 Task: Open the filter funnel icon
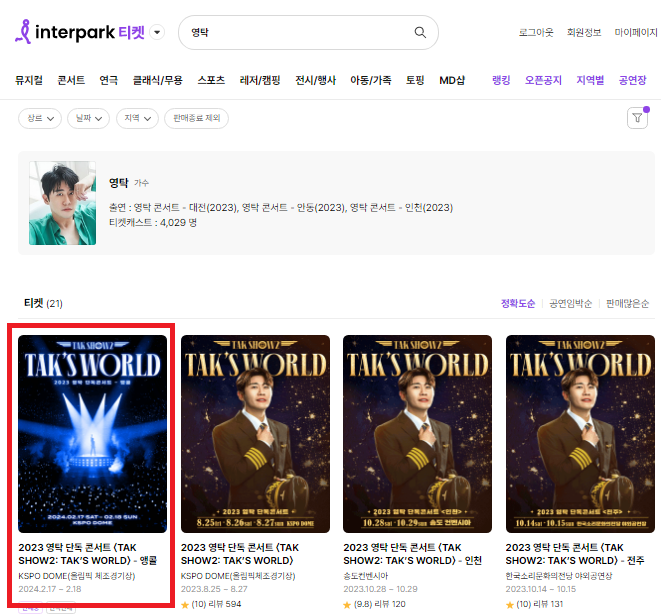pos(637,118)
